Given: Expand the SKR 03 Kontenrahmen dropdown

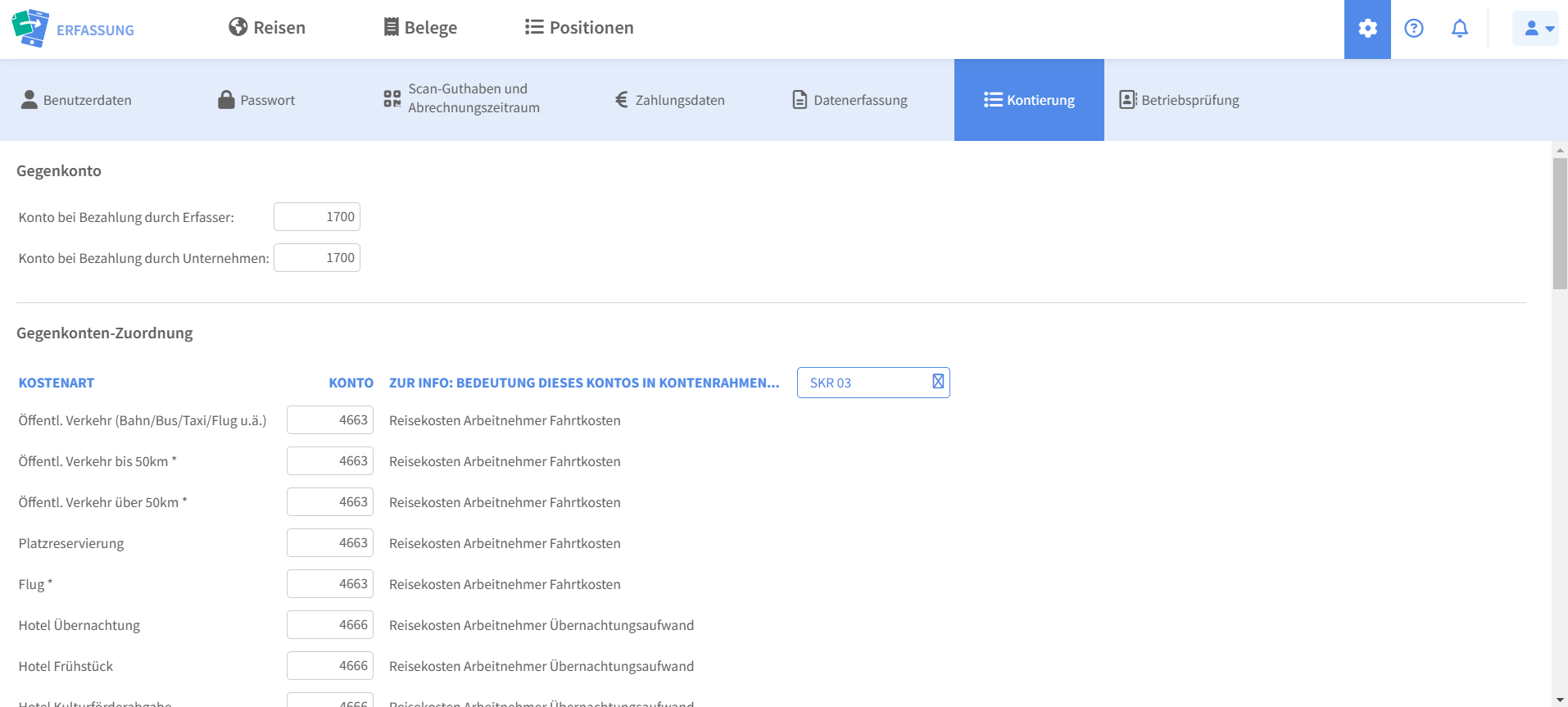Looking at the screenshot, I should coord(872,383).
